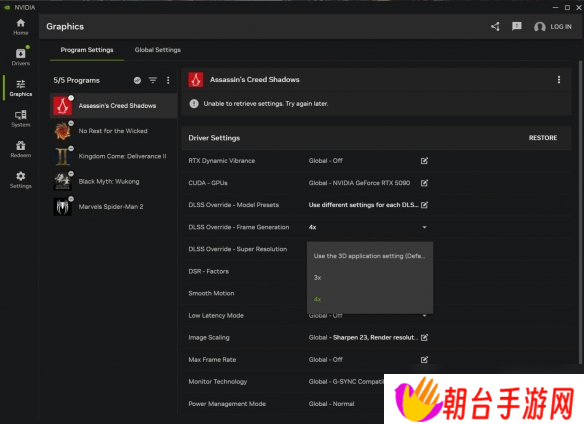Select Black Myth: Wukong program

coord(114,181)
